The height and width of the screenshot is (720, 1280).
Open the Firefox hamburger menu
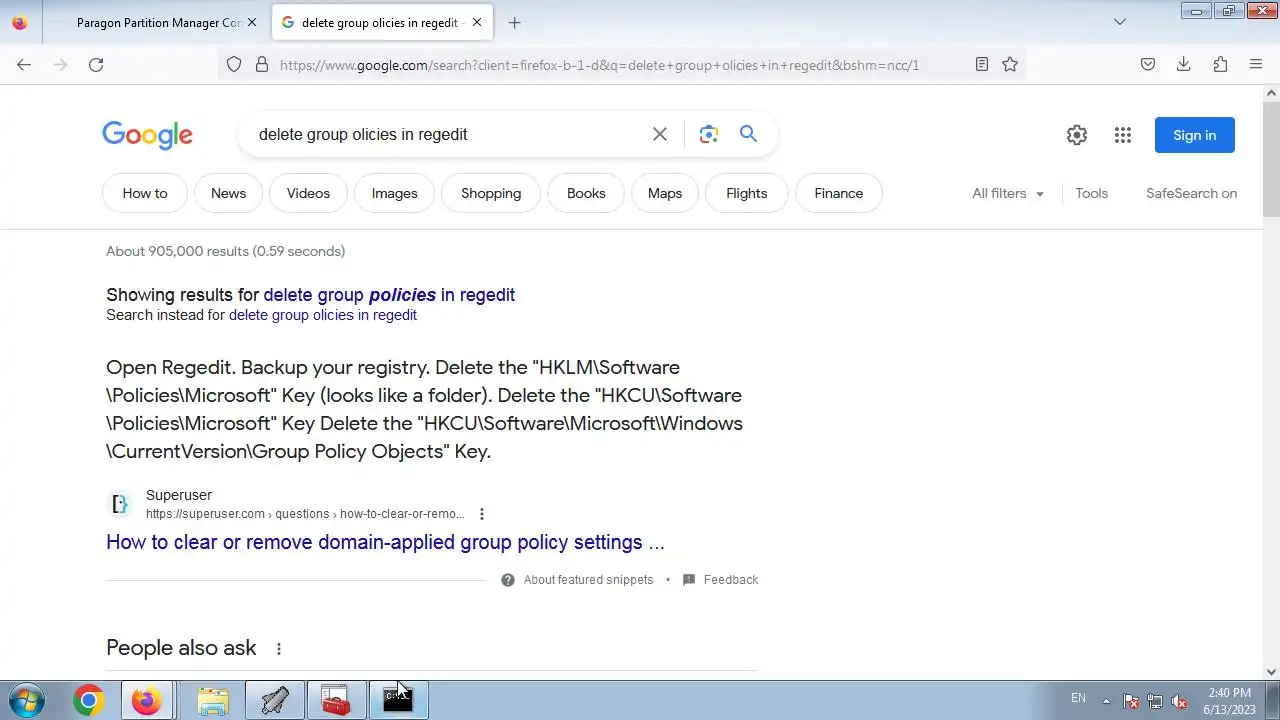pos(1256,64)
